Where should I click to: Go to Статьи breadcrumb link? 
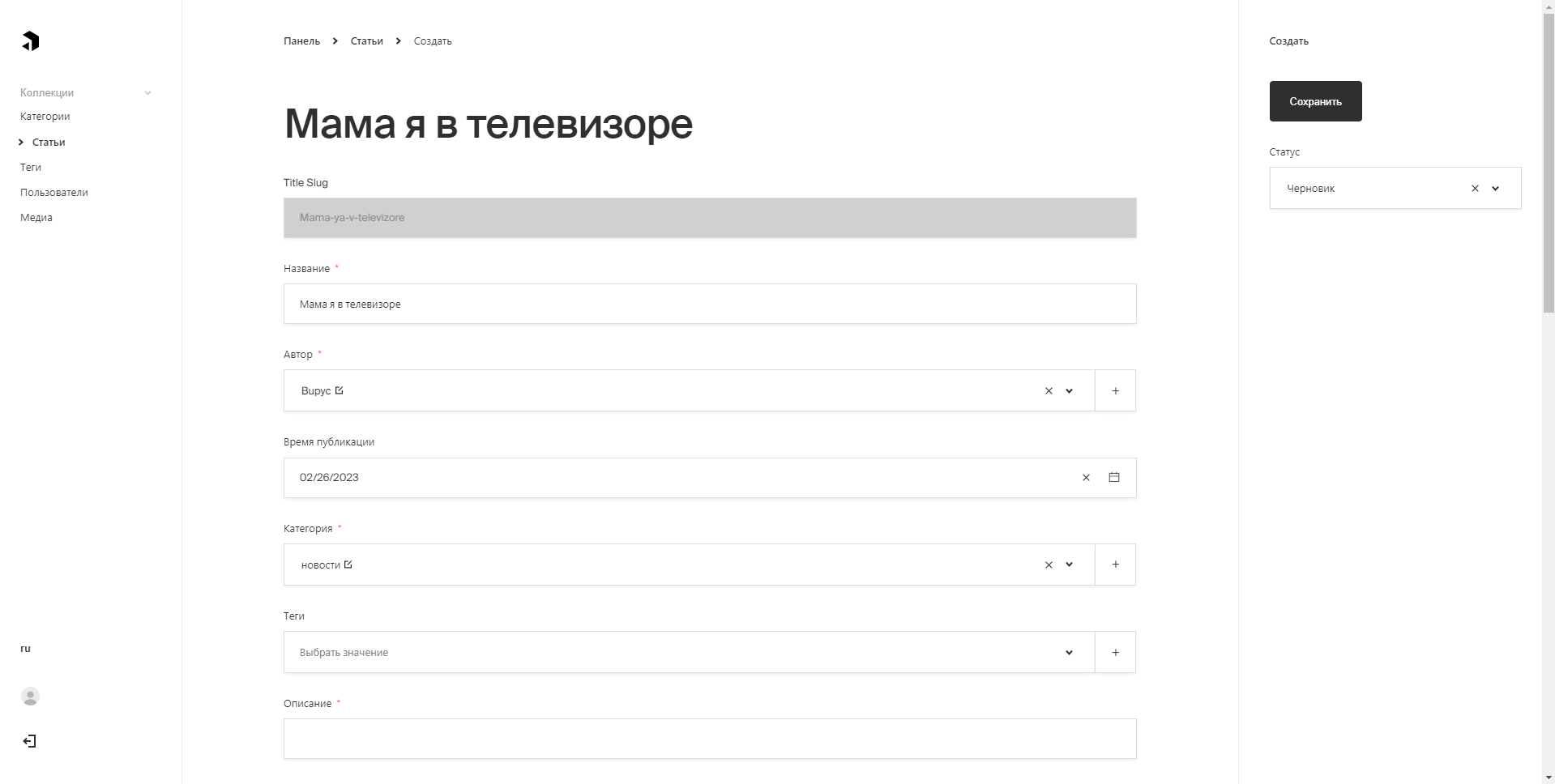366,41
